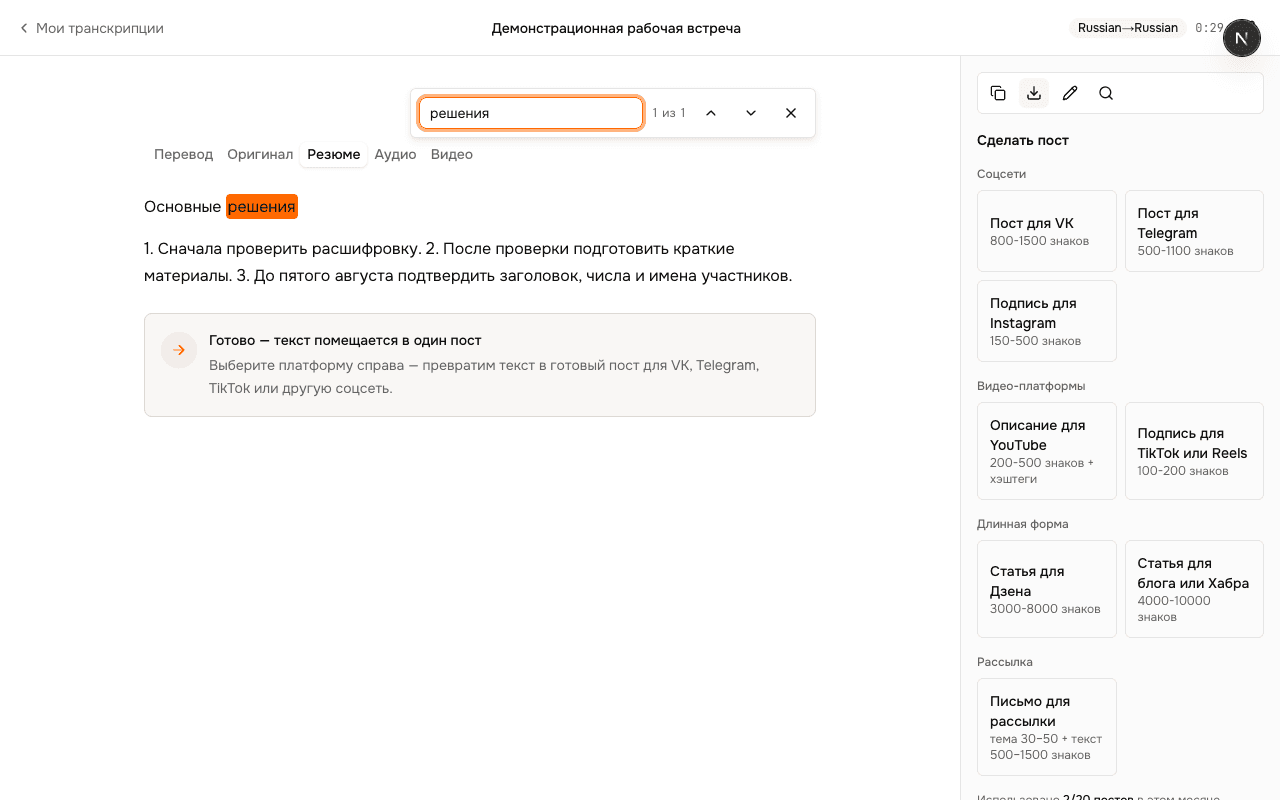Open the Видео tab

pyautogui.click(x=452, y=154)
